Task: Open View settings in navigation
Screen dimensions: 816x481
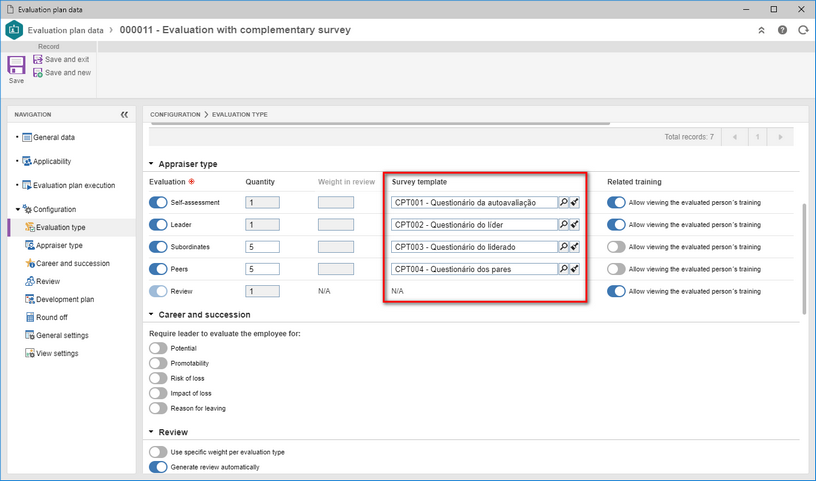Action: tap(52, 353)
